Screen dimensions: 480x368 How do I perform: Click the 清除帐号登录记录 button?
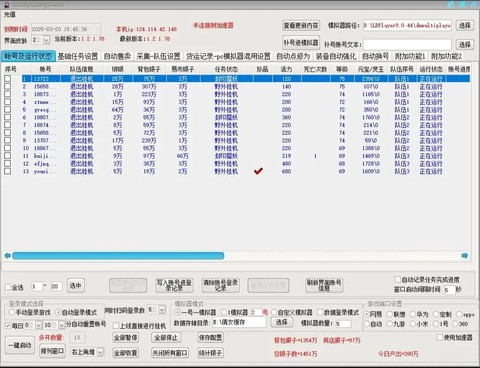point(221,285)
